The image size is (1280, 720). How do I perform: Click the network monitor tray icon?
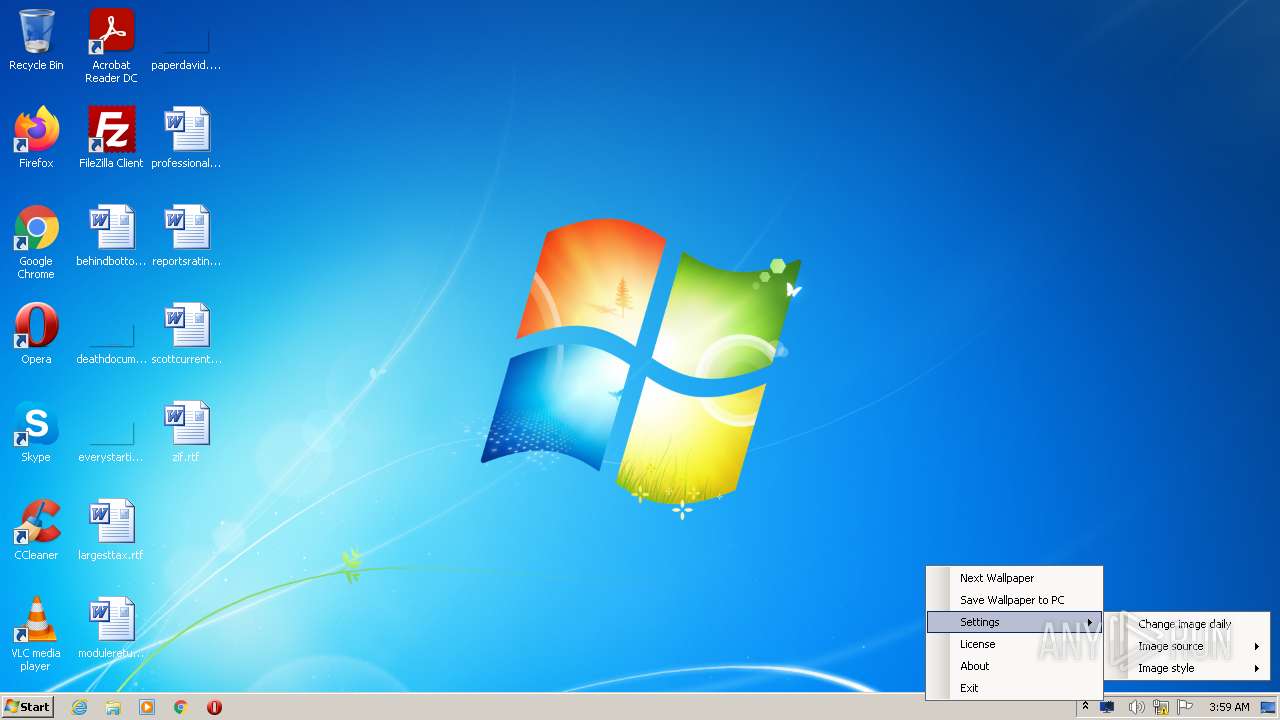click(x=1108, y=707)
